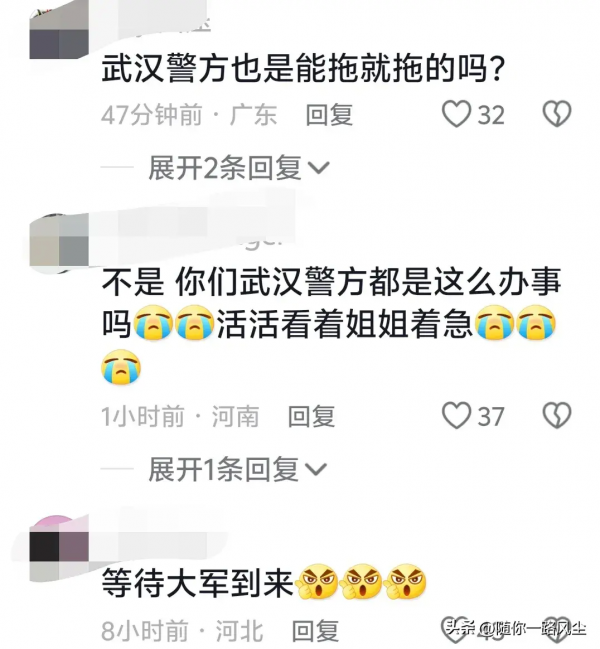
Task: Like the Henan comment with 37 likes
Action: [x=456, y=415]
